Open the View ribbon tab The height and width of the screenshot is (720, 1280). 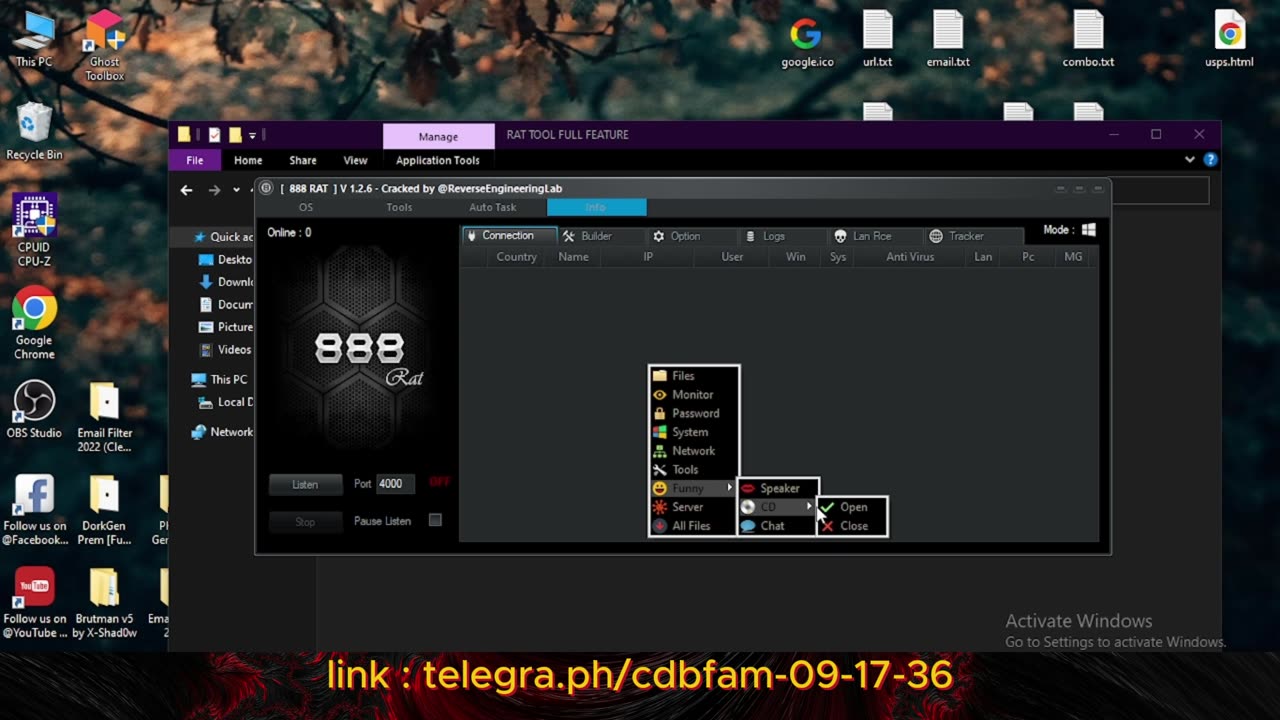tap(356, 160)
